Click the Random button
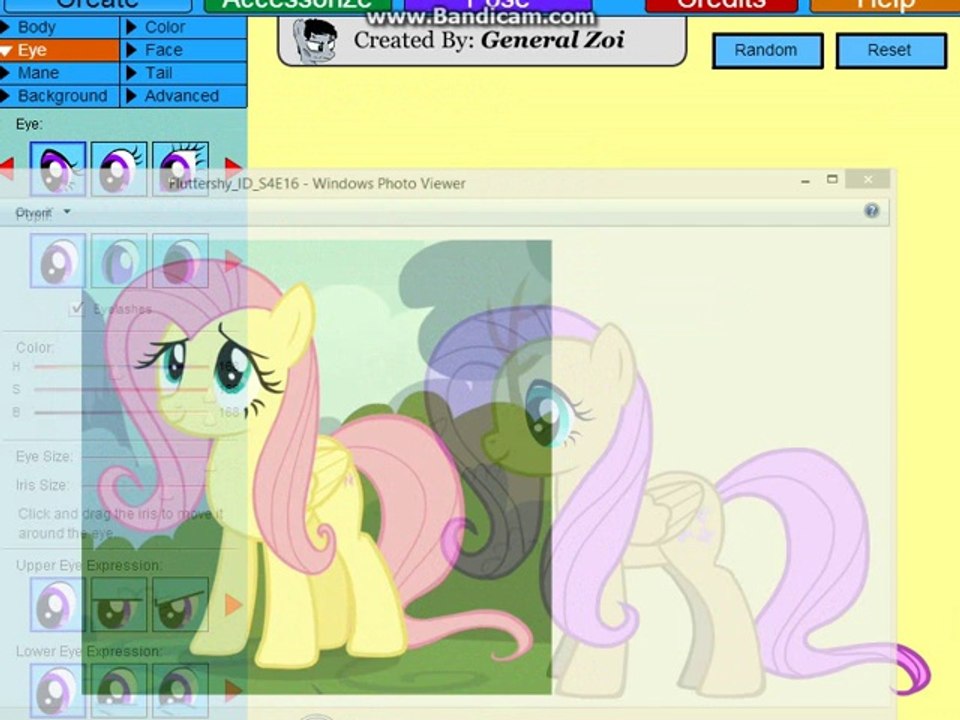960x720 pixels. 768,50
